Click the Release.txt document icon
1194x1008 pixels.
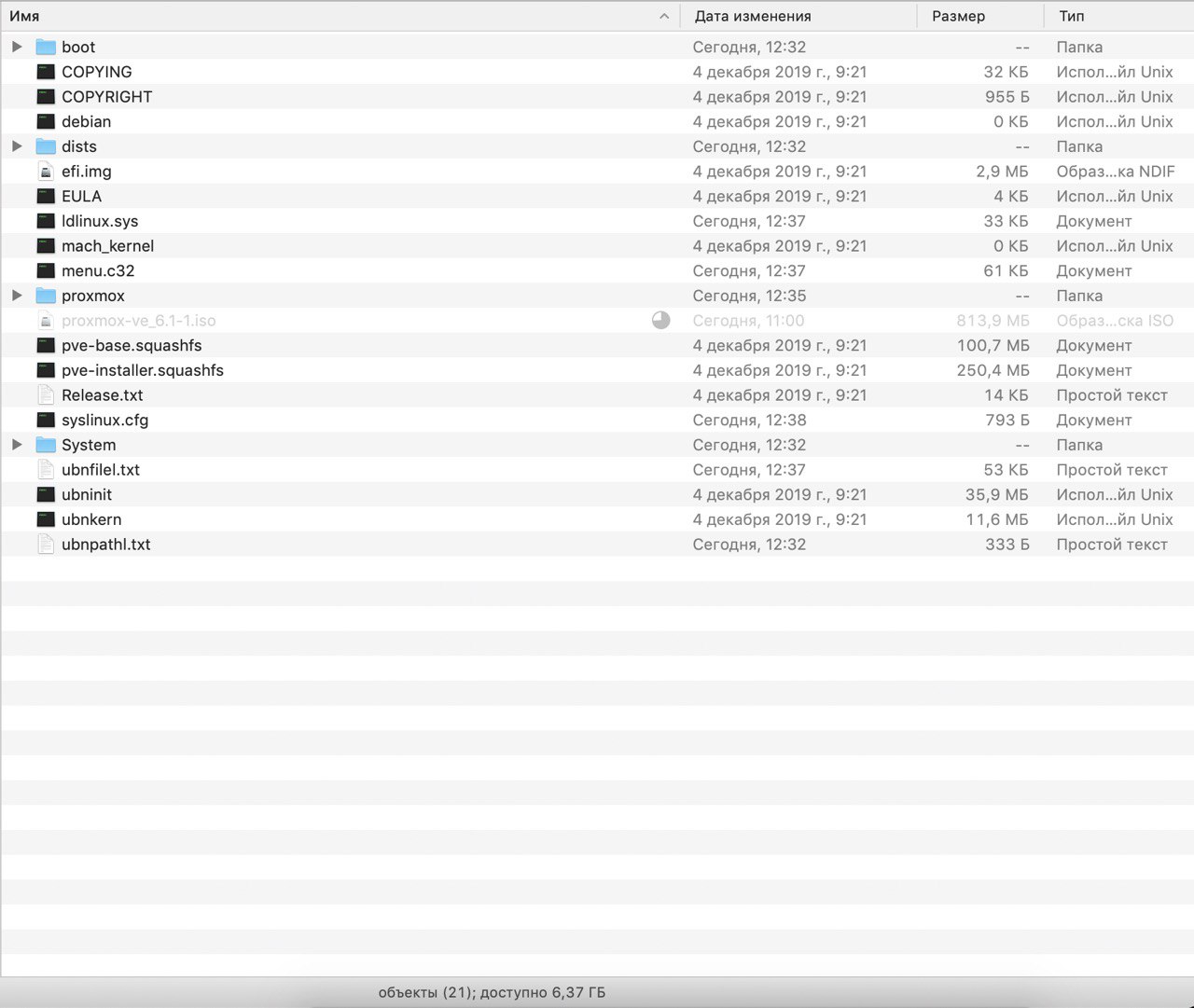(x=46, y=395)
